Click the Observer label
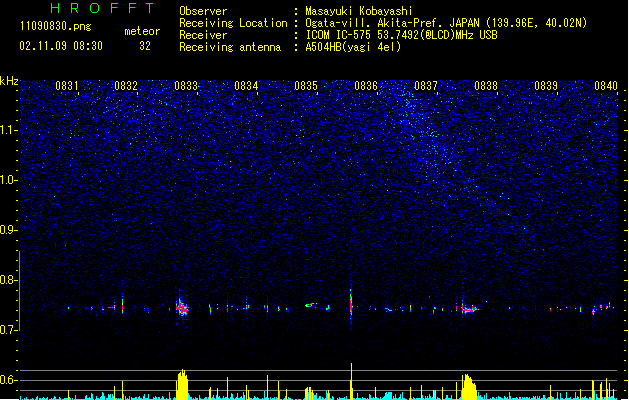 click(203, 11)
